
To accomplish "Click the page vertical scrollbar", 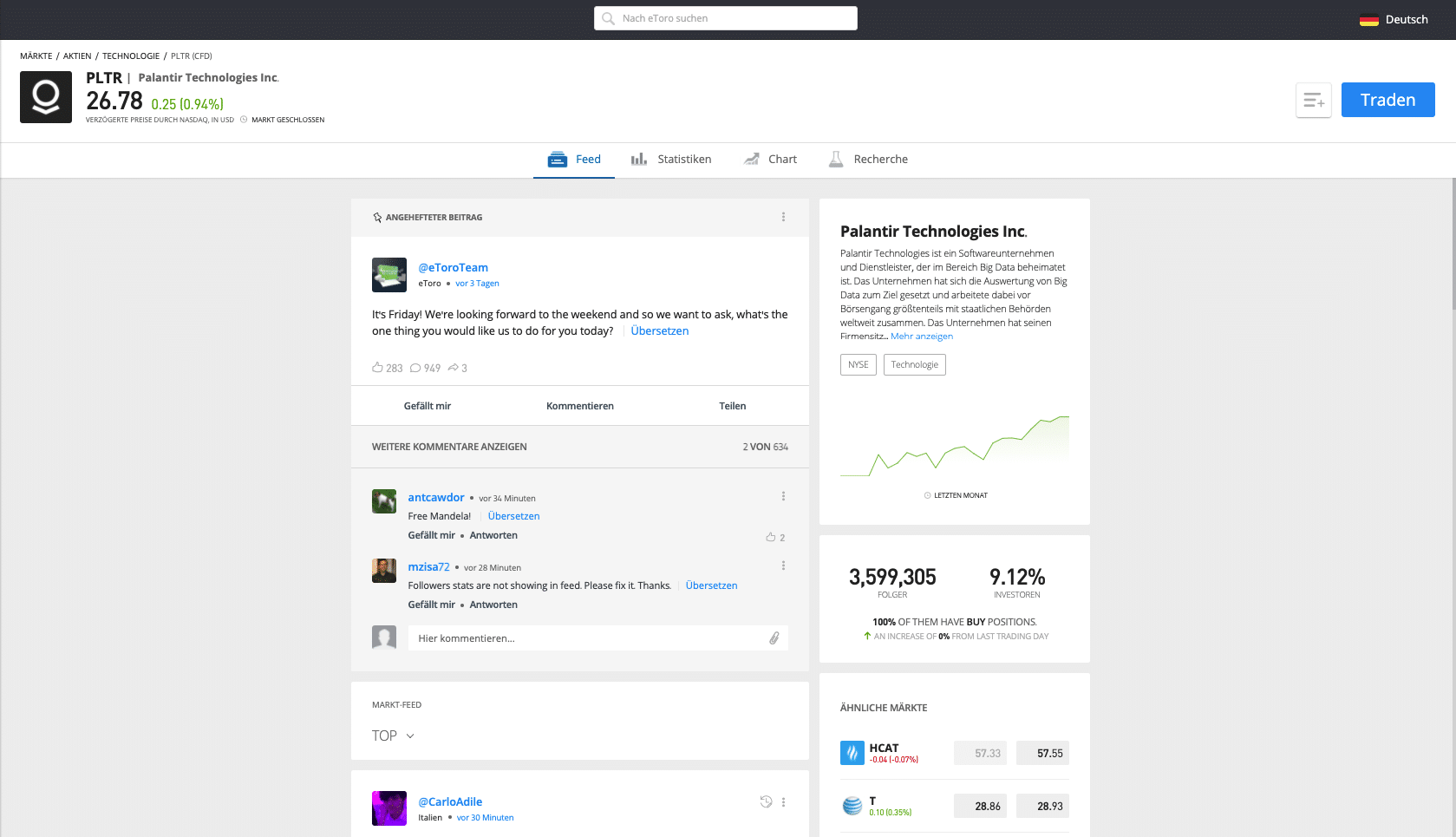I will click(1453, 245).
